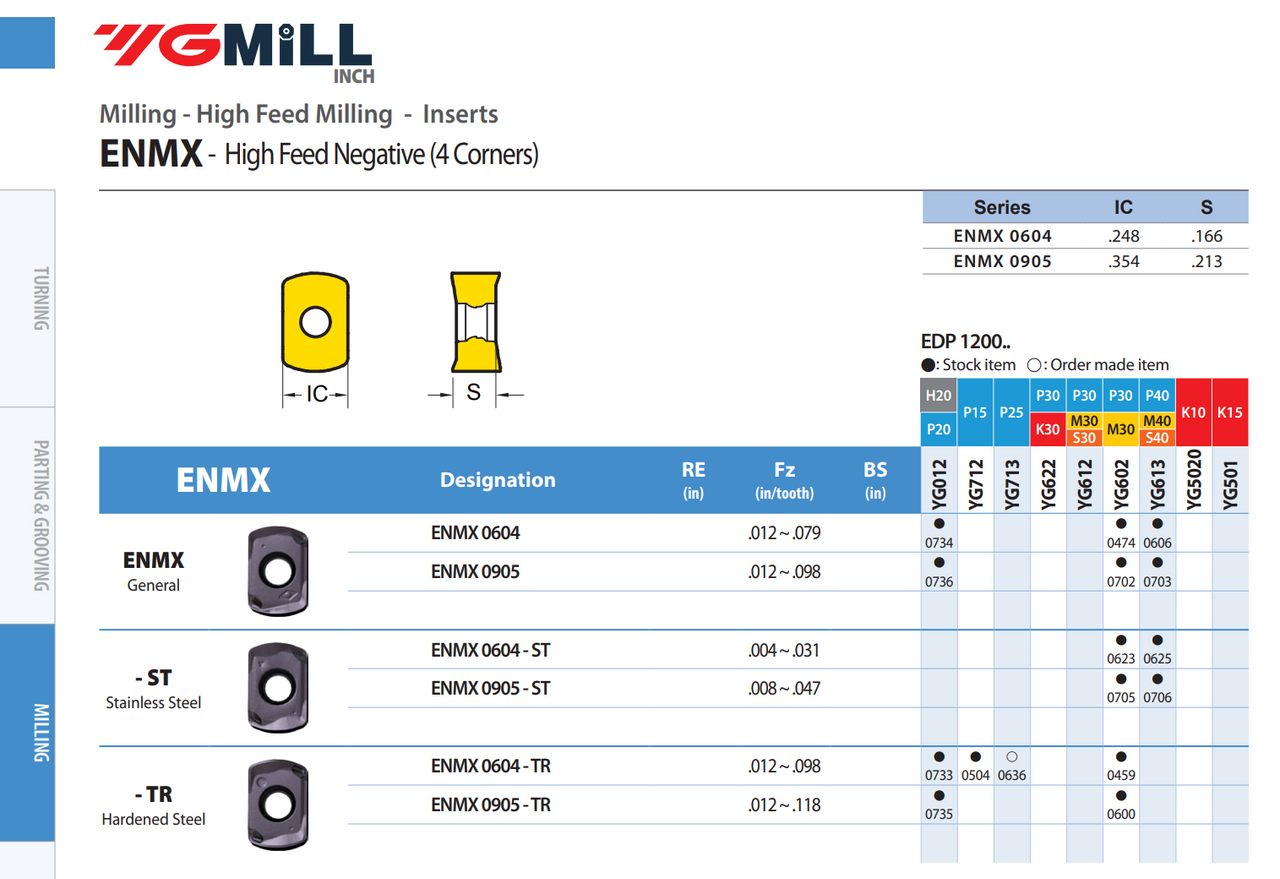Click EDP code 0474
1280x879 pixels.
(x=1121, y=543)
